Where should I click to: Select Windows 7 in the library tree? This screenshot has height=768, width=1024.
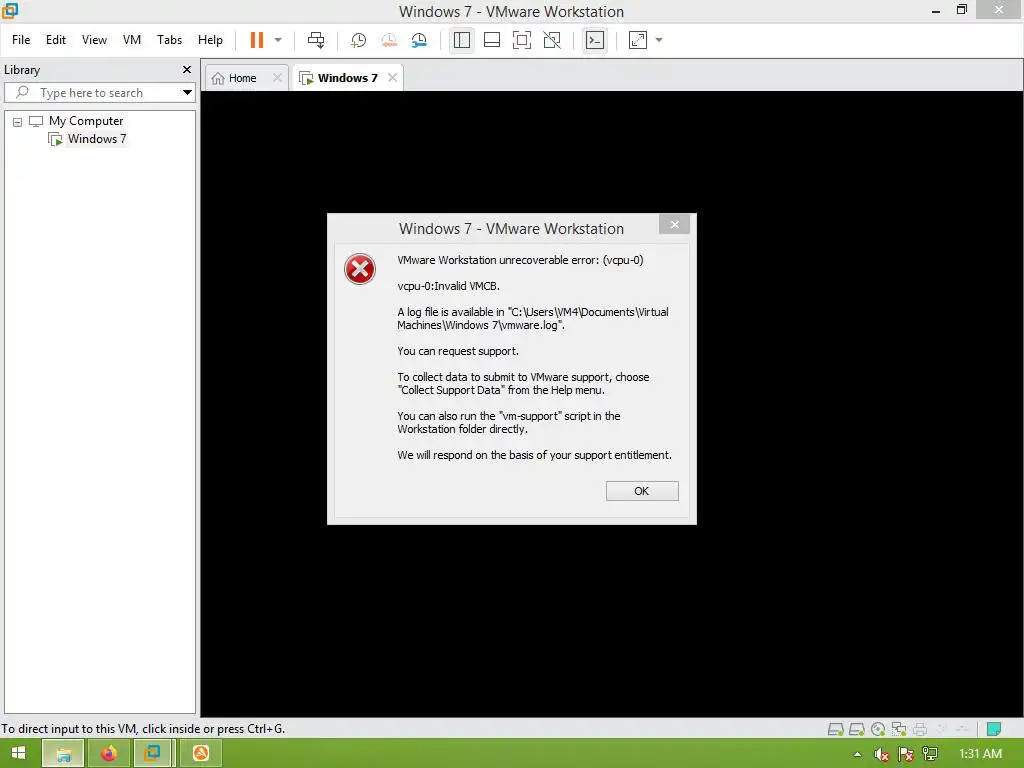(x=97, y=138)
